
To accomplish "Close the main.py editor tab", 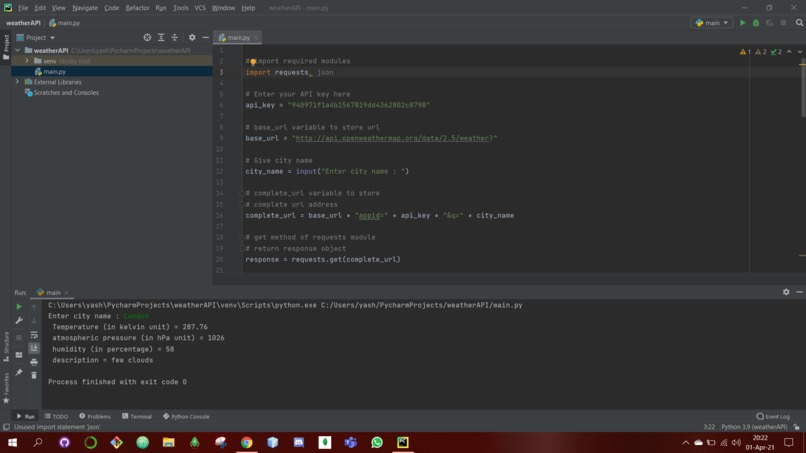I will (255, 38).
